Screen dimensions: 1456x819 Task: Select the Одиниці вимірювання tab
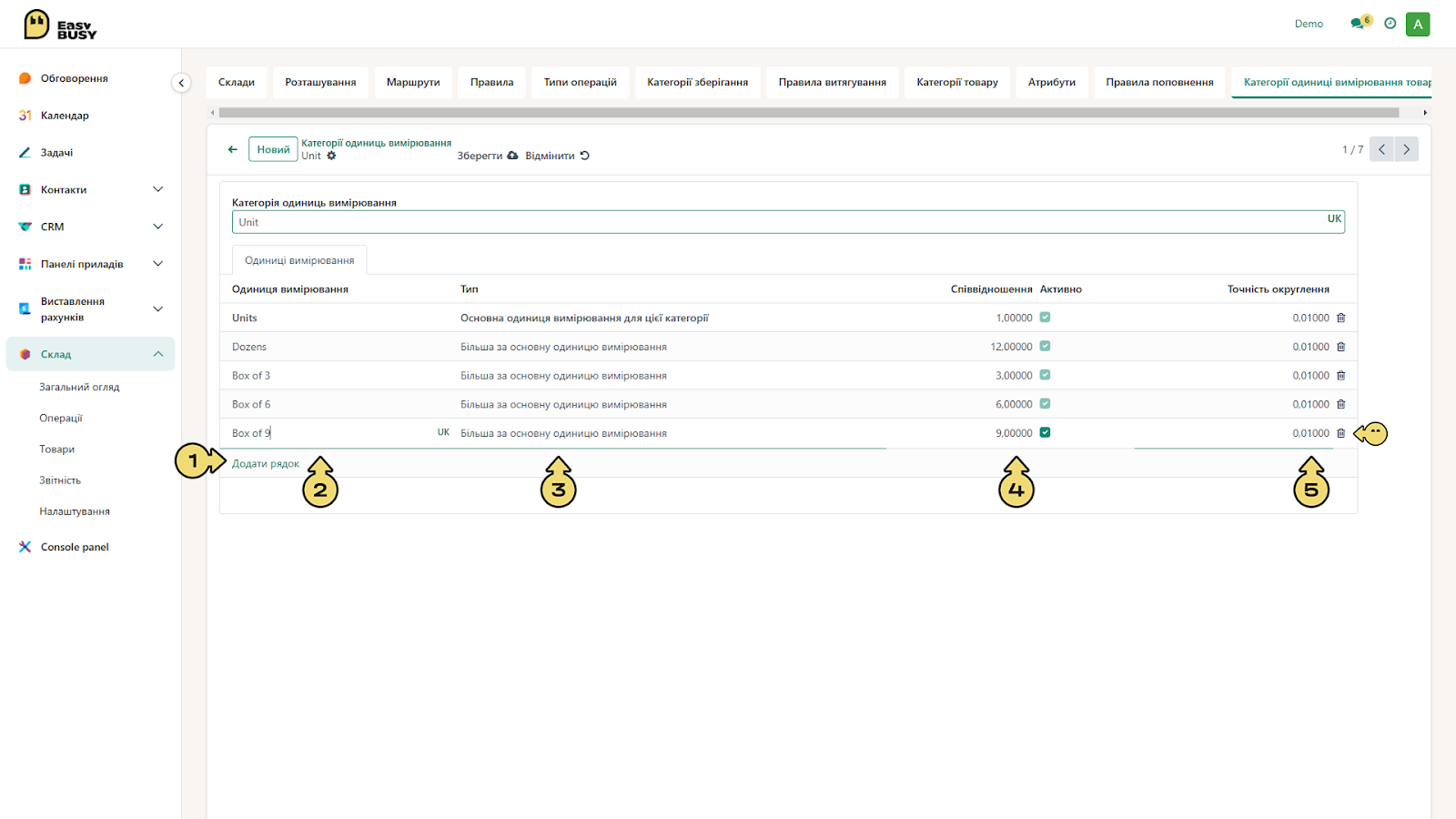click(299, 260)
